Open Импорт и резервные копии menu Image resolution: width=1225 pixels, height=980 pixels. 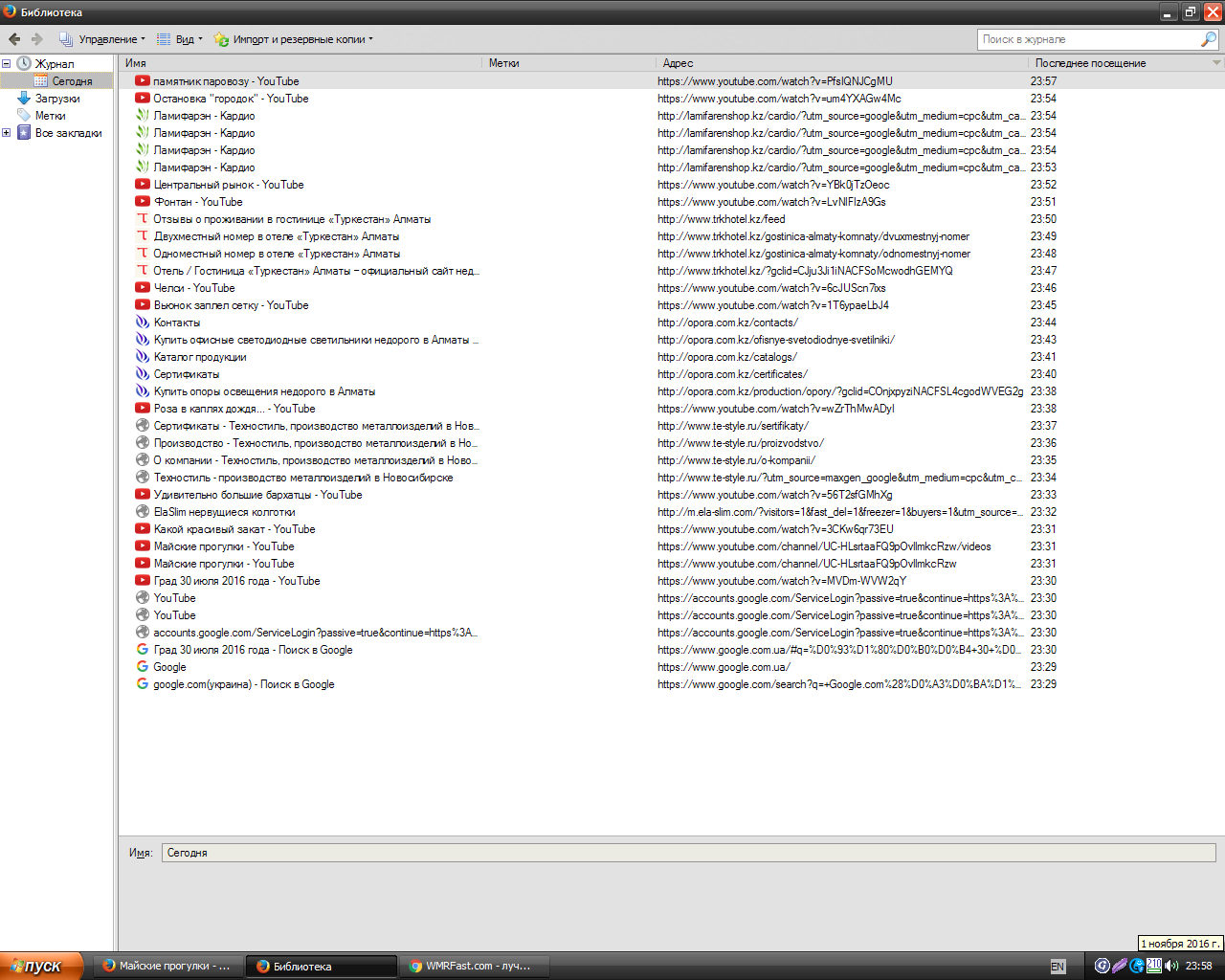(293, 39)
